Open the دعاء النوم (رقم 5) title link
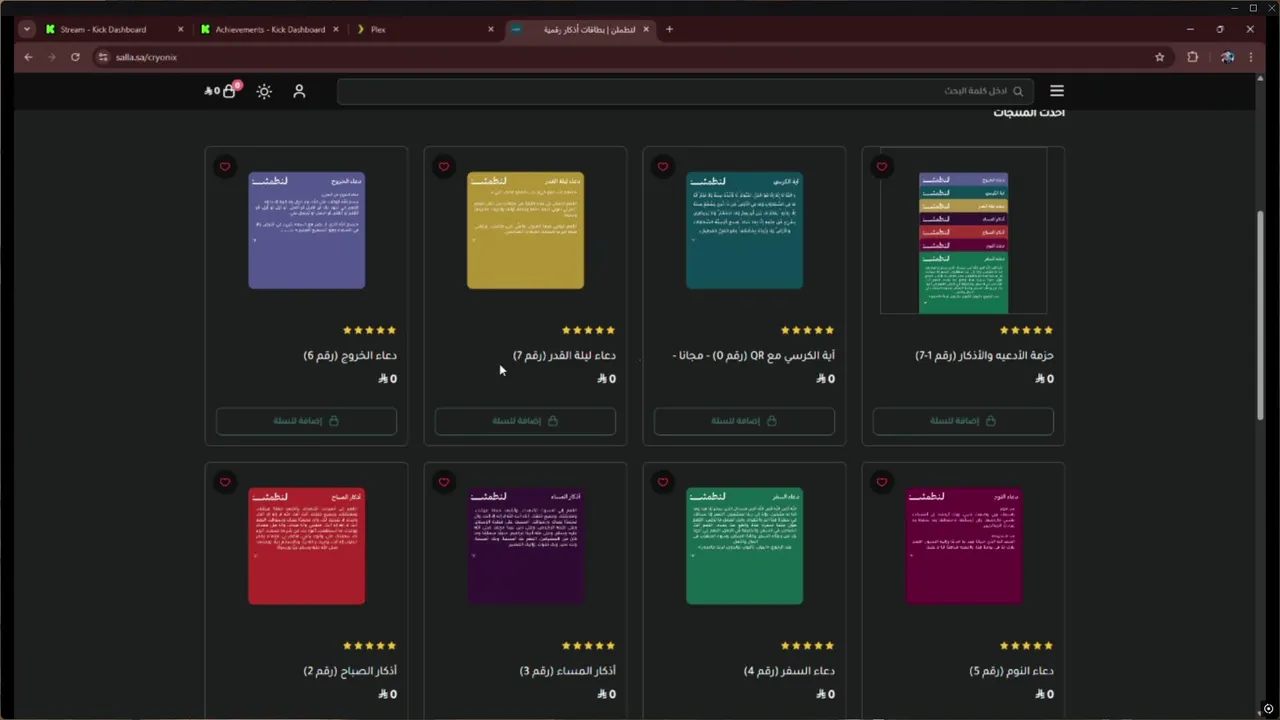Image resolution: width=1280 pixels, height=720 pixels. tap(1011, 671)
